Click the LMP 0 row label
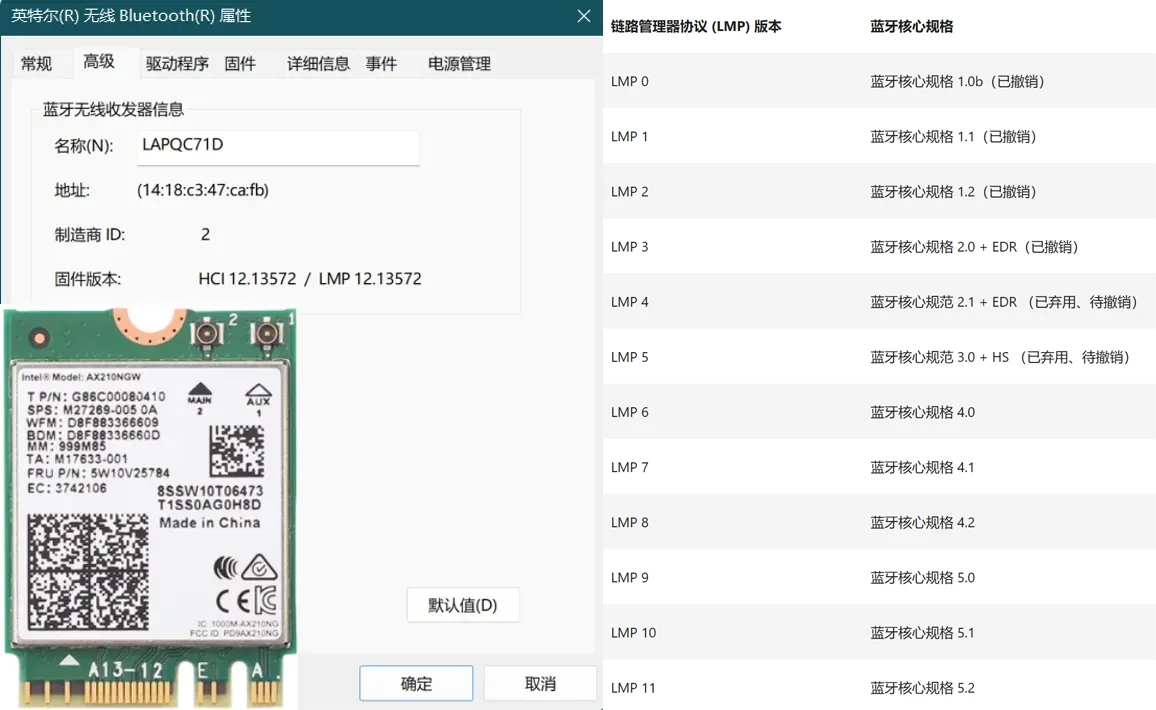1156x710 pixels. click(630, 81)
